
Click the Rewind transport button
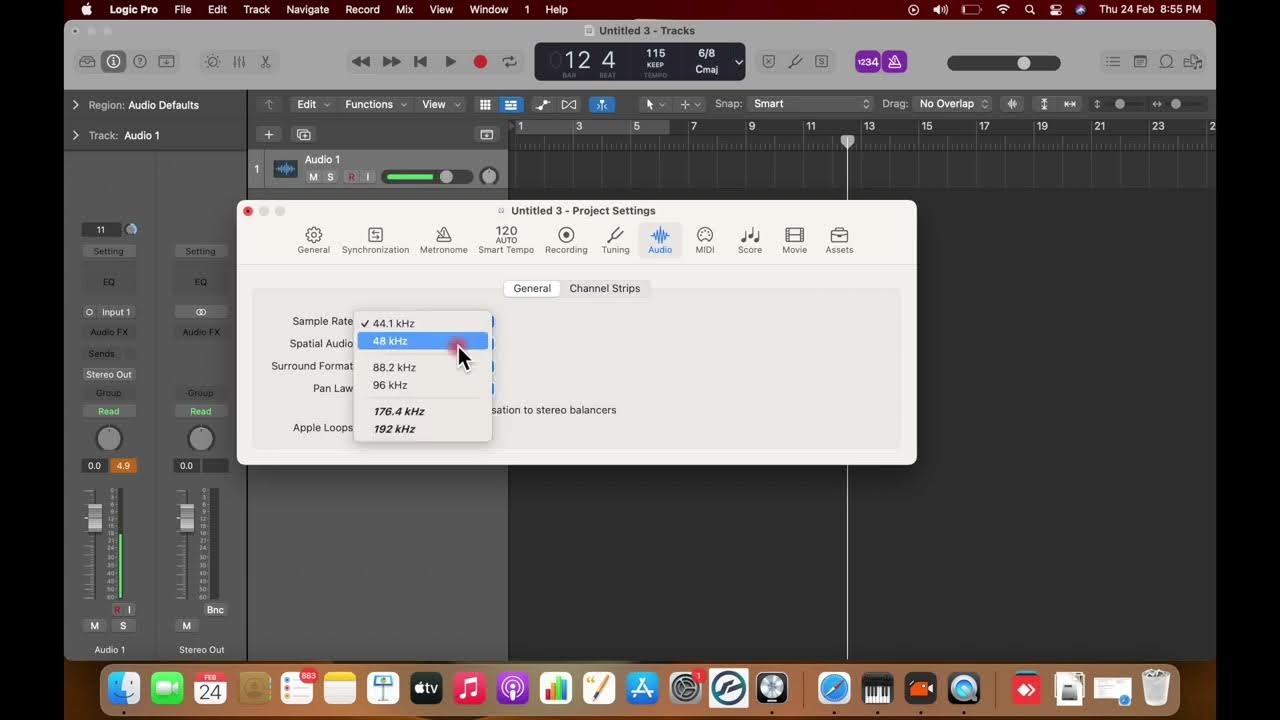[361, 62]
